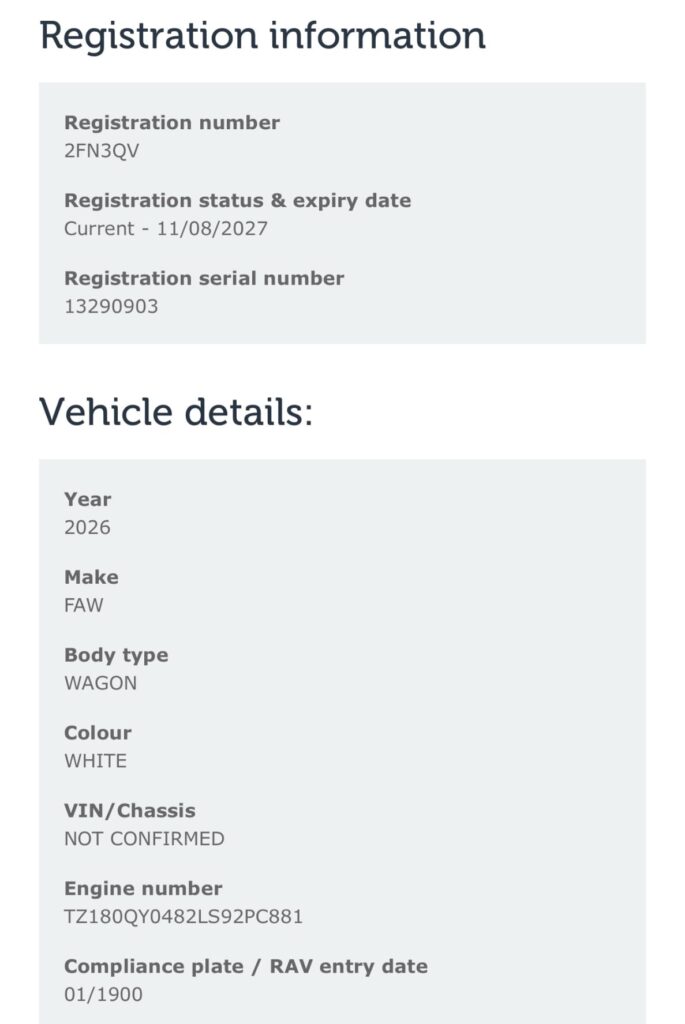Click the Year label

(88, 500)
